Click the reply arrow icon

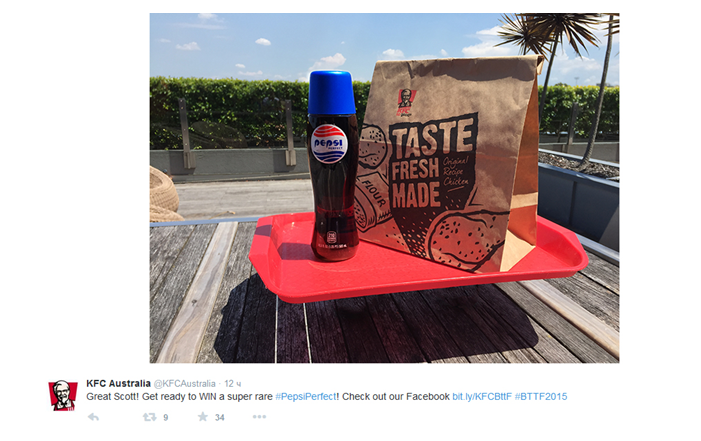(x=93, y=417)
